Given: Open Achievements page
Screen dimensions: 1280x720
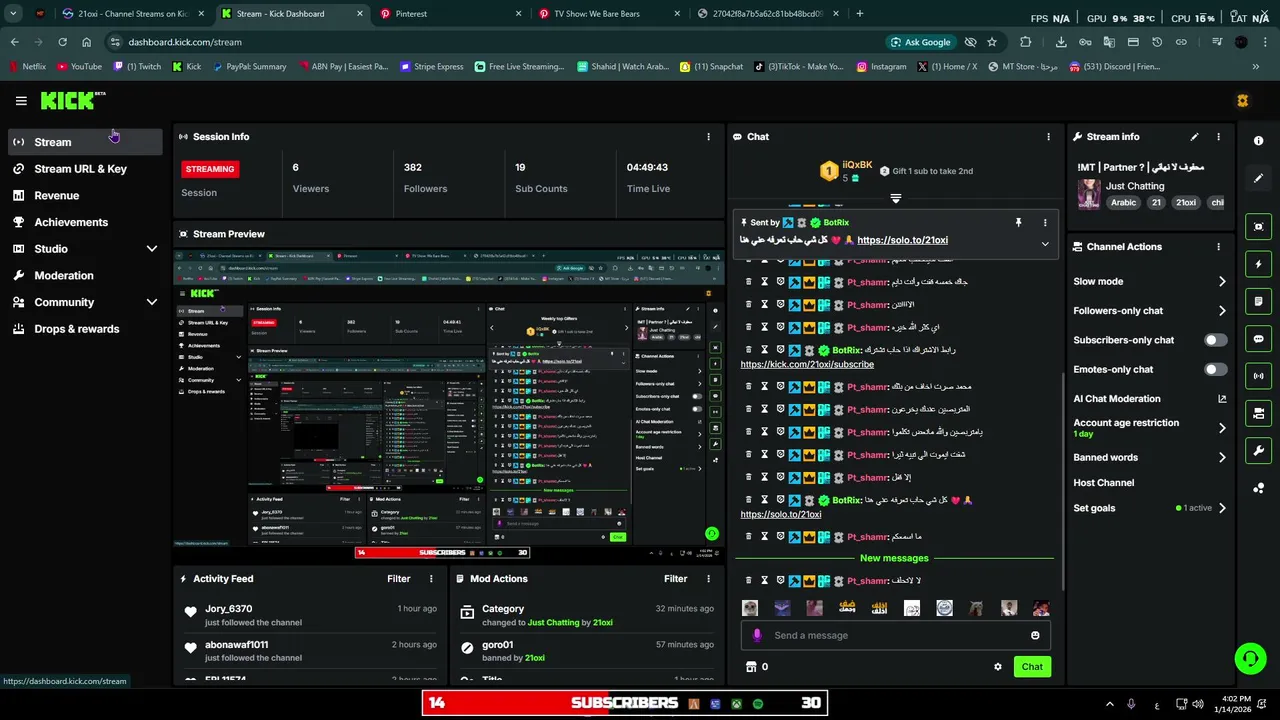Looking at the screenshot, I should click(85, 222).
